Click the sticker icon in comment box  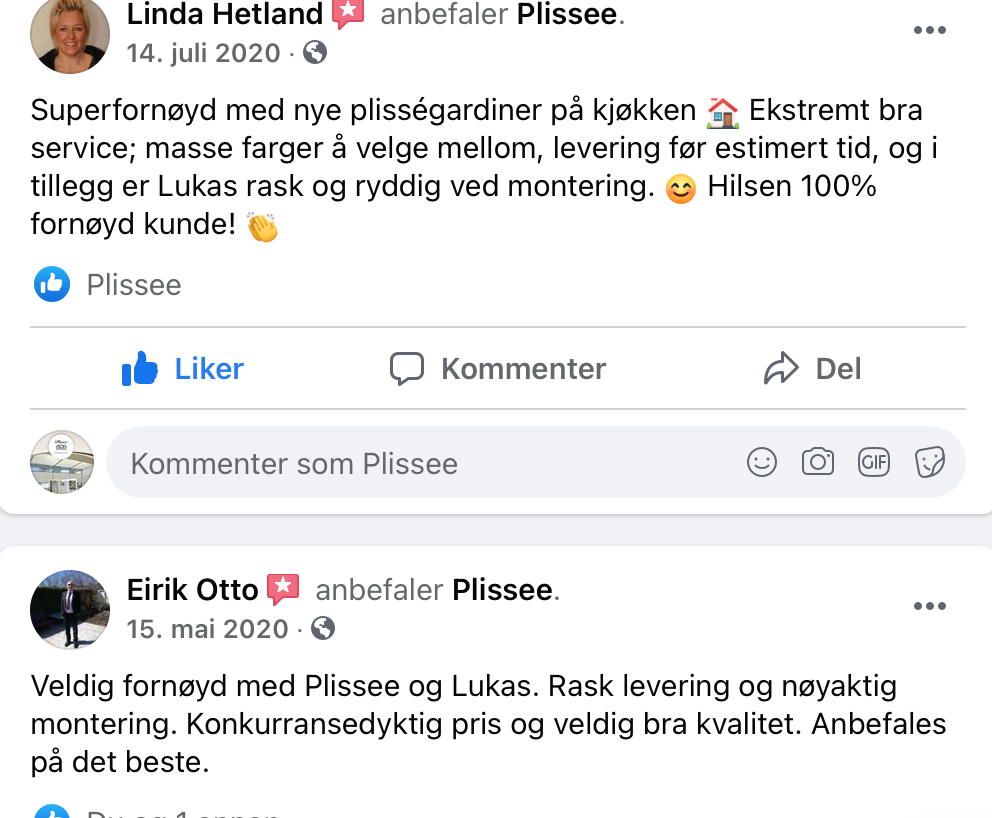point(930,462)
